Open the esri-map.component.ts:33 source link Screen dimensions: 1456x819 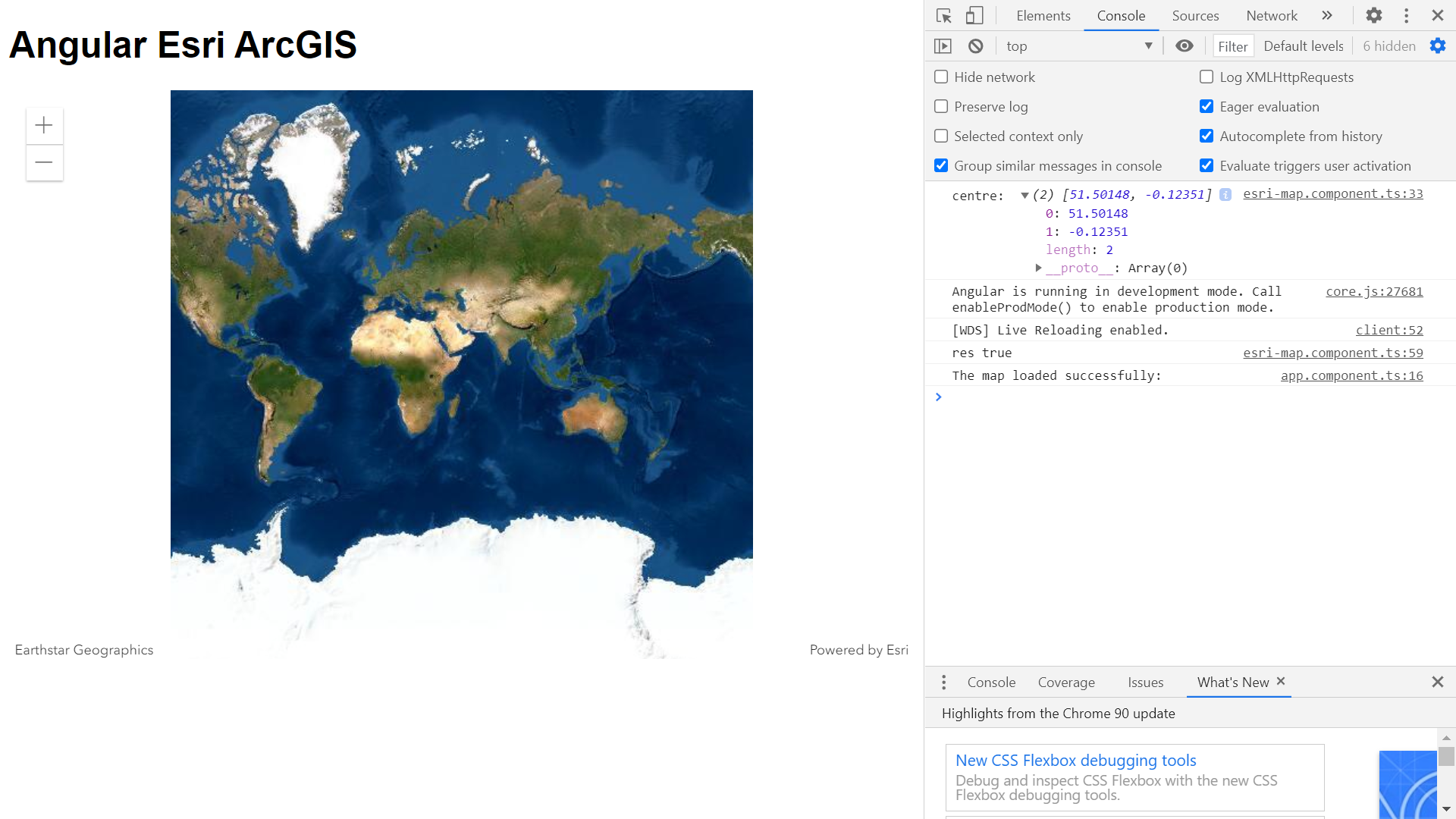coord(1332,194)
